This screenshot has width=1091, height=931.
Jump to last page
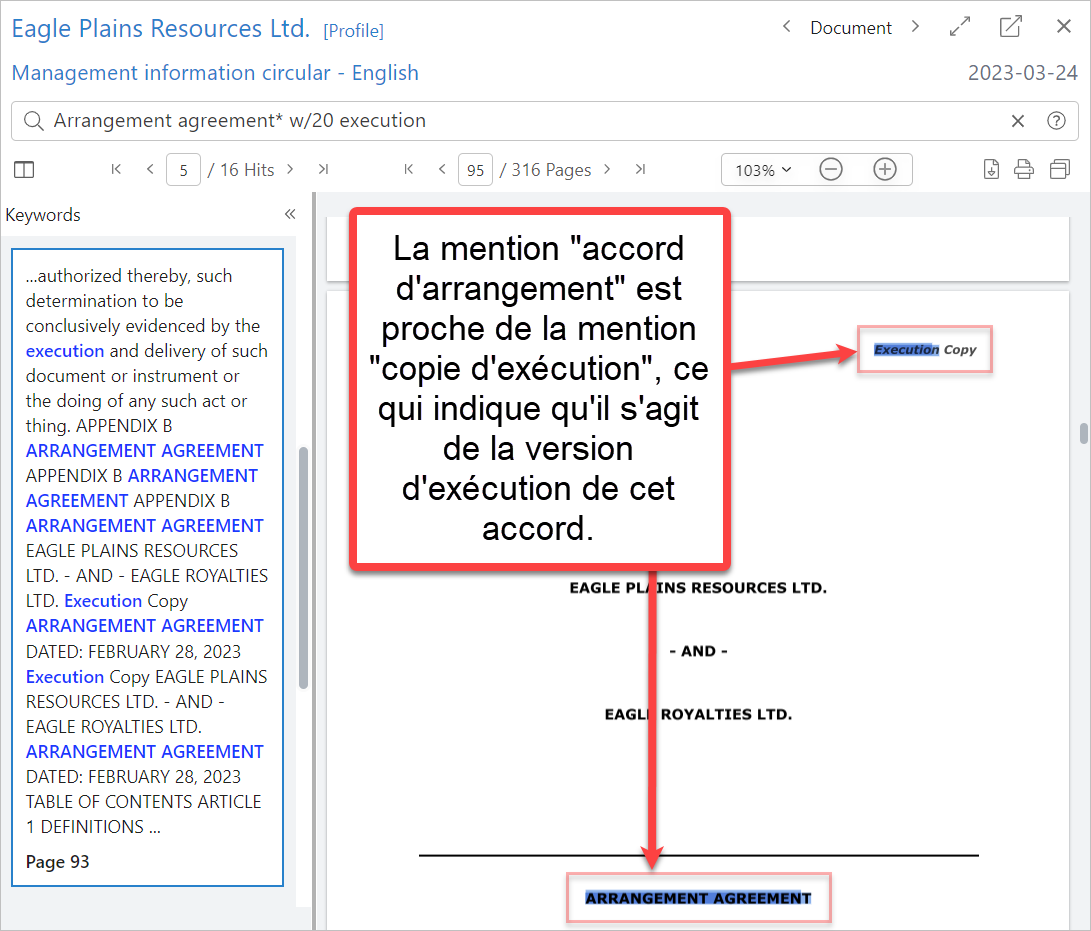pos(641,169)
